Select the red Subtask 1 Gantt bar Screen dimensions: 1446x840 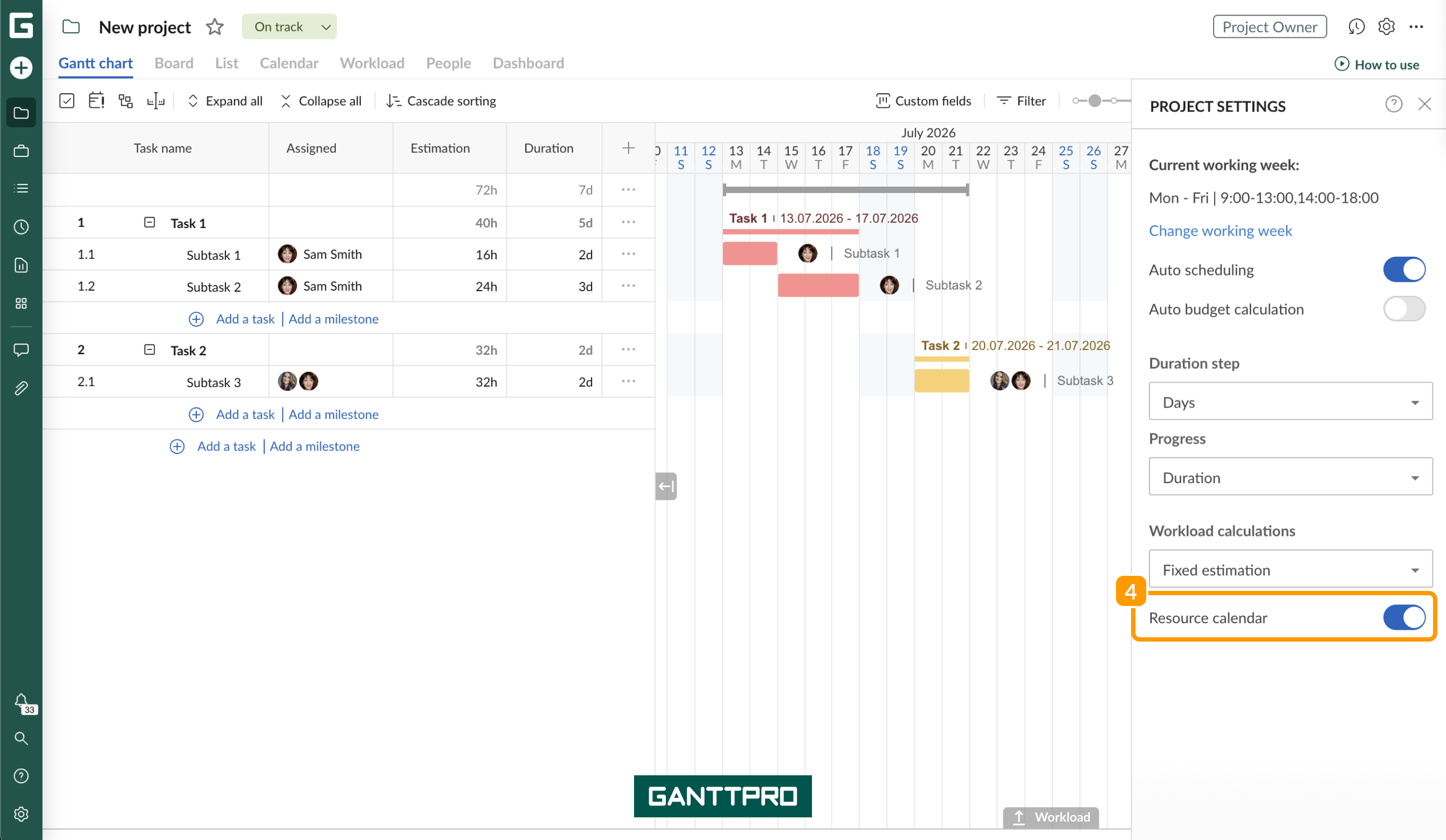click(x=749, y=253)
